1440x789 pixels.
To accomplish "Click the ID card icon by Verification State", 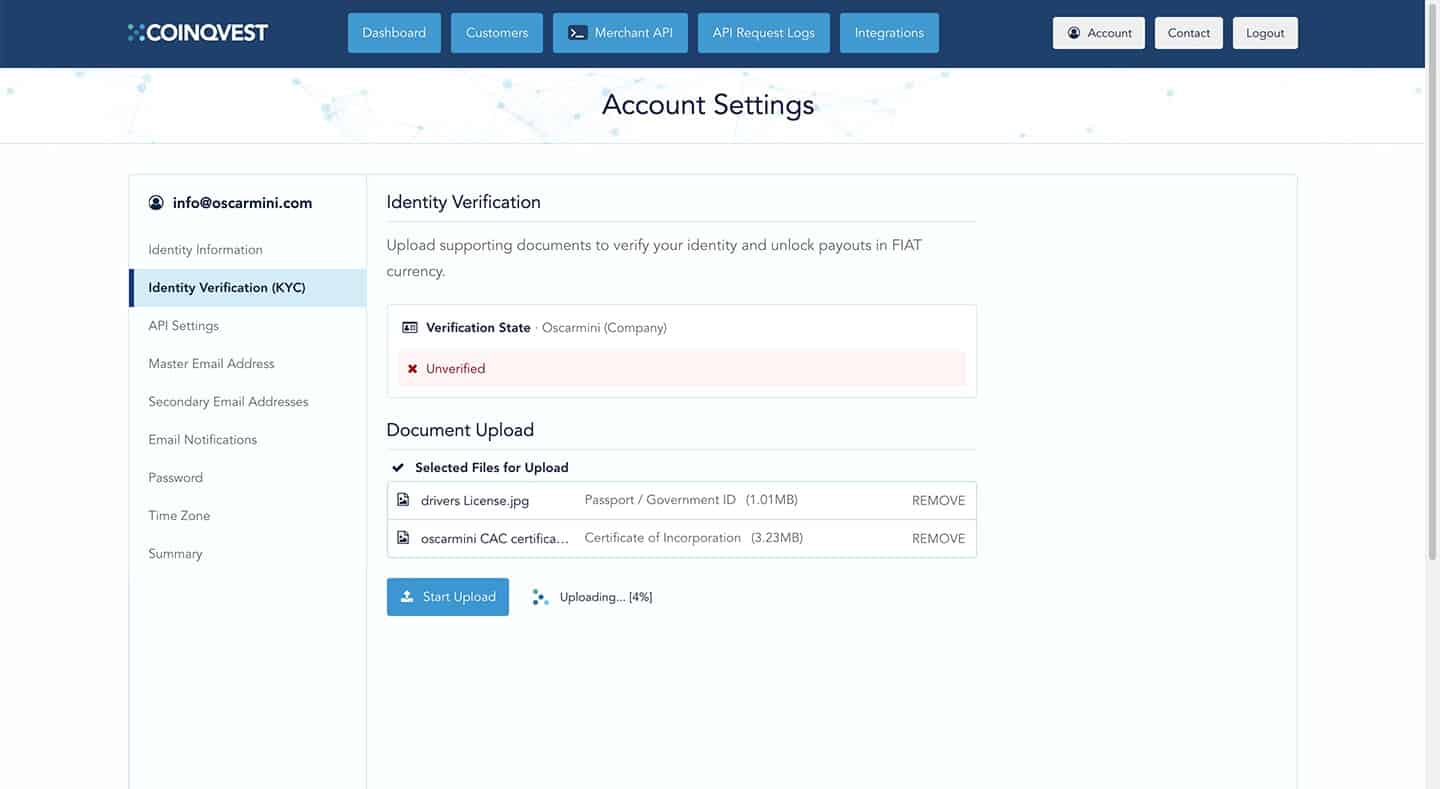I will click(x=409, y=328).
